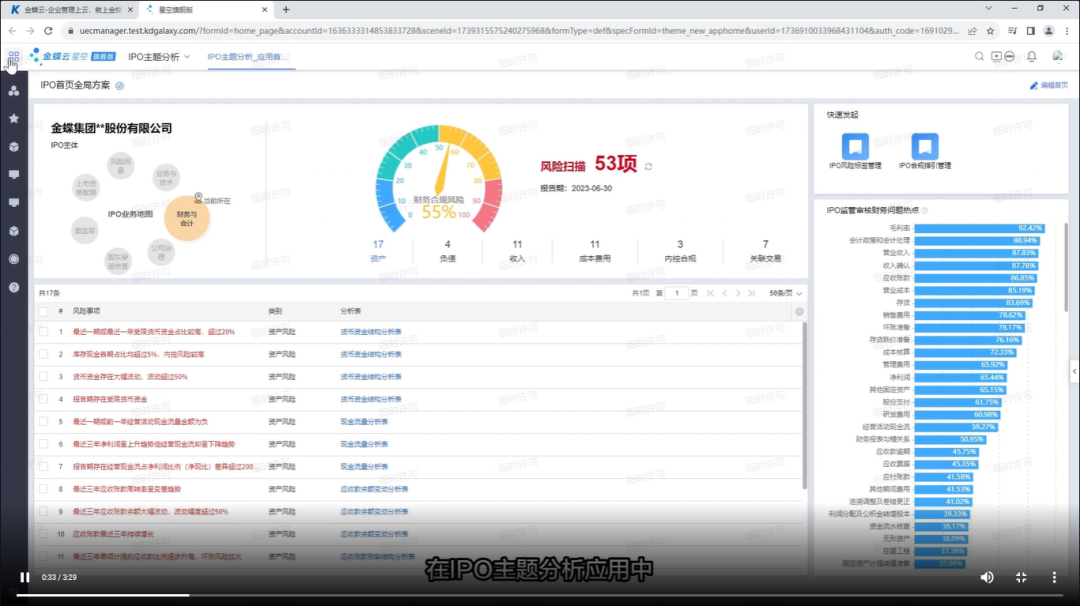Click the 金蝶云星空 logo

[73, 56]
